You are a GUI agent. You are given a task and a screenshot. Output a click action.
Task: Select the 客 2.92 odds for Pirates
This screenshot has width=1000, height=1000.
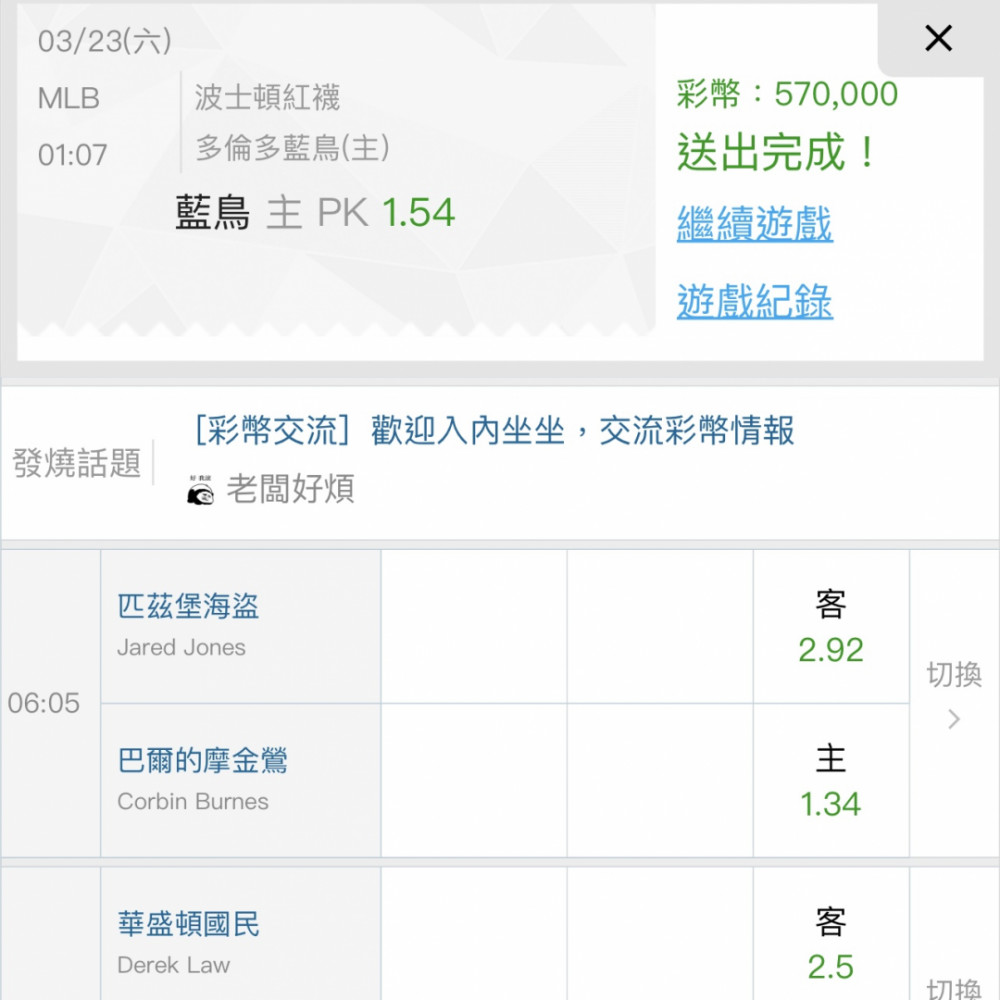click(x=830, y=627)
